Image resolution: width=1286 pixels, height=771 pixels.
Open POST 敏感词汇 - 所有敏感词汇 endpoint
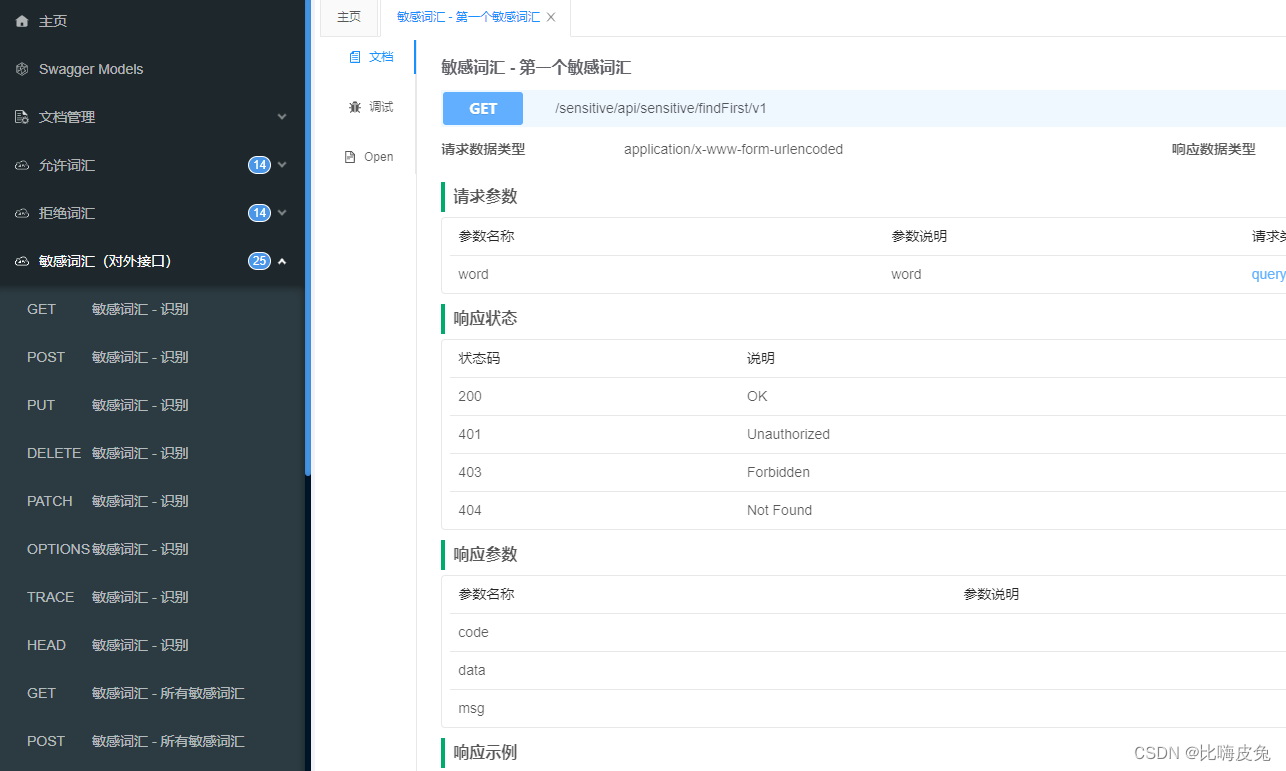click(x=152, y=741)
